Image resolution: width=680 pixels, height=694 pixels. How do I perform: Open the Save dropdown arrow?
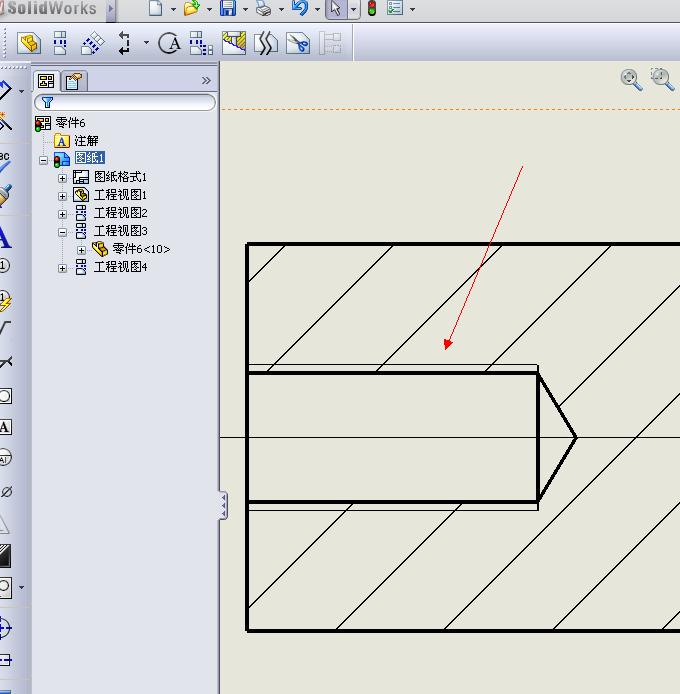click(245, 9)
